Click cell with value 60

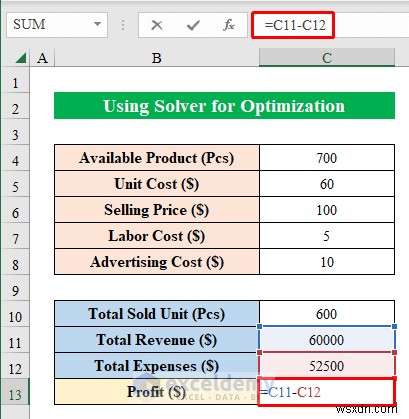pyautogui.click(x=327, y=184)
